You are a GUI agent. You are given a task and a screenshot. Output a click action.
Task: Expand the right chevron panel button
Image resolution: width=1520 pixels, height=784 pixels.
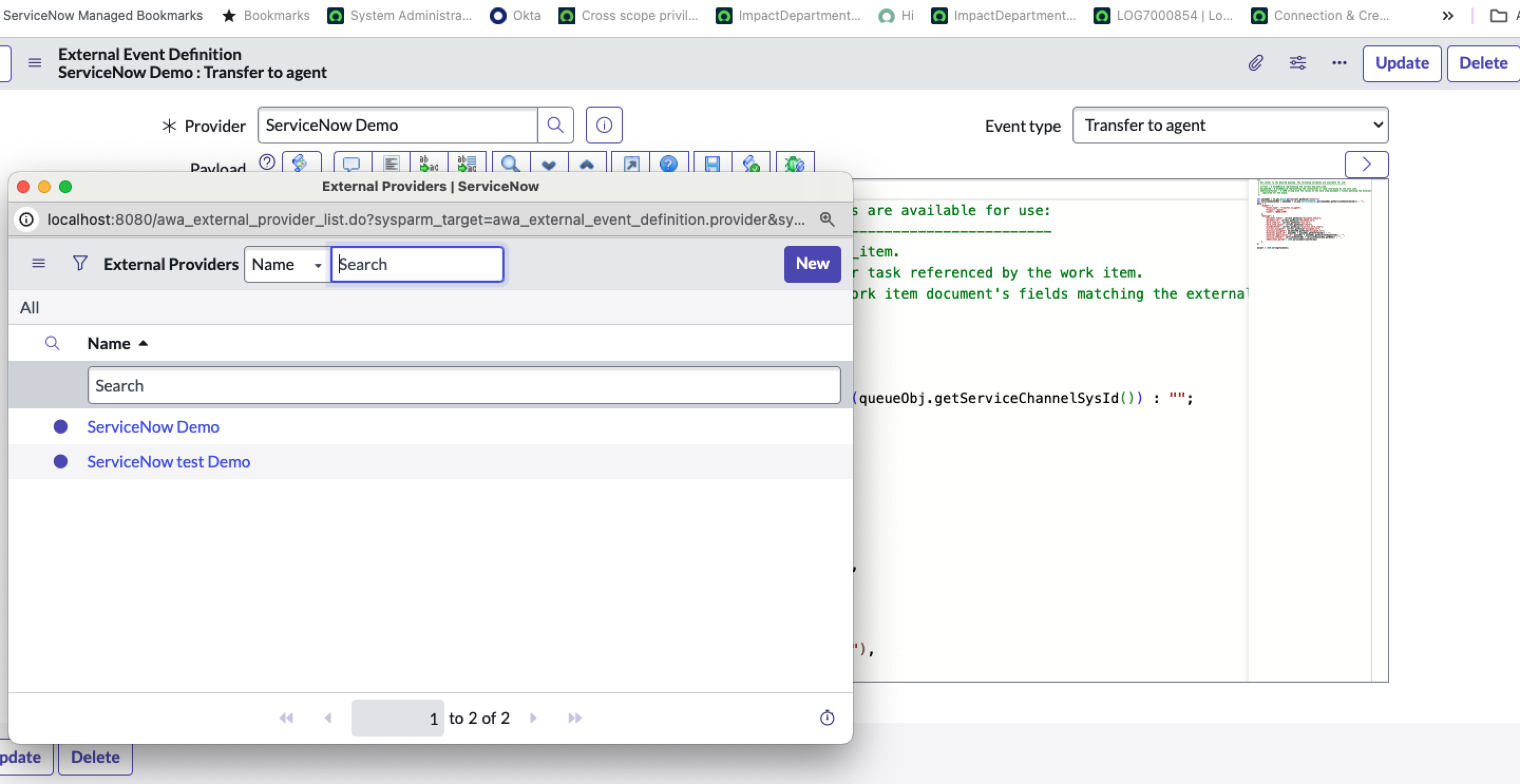[x=1366, y=164]
